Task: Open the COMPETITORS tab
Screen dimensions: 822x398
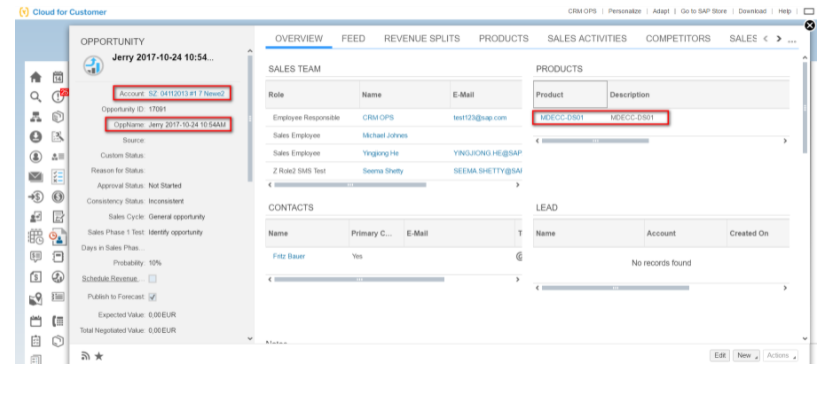Action: coord(678,38)
